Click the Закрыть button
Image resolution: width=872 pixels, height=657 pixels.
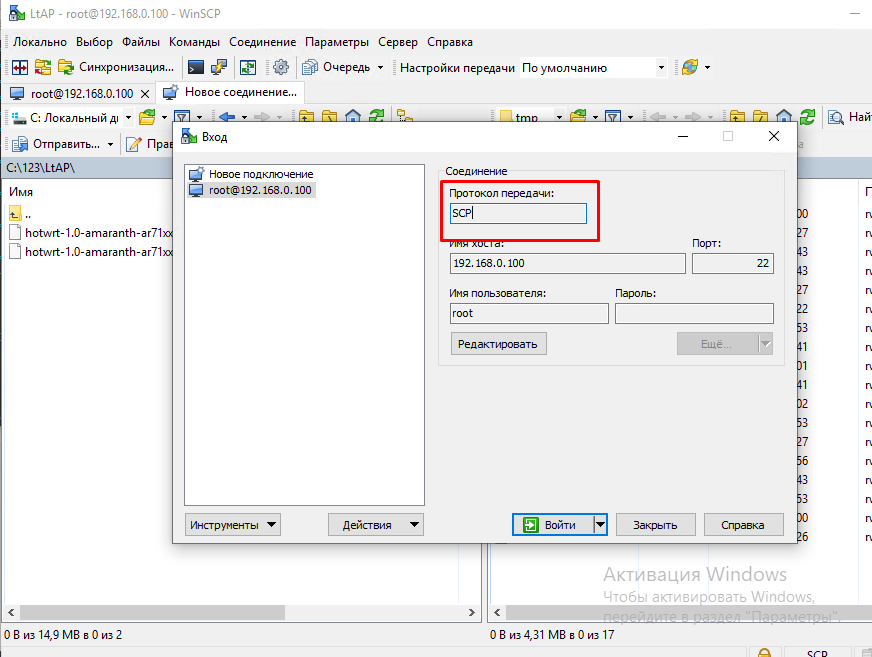coord(655,525)
